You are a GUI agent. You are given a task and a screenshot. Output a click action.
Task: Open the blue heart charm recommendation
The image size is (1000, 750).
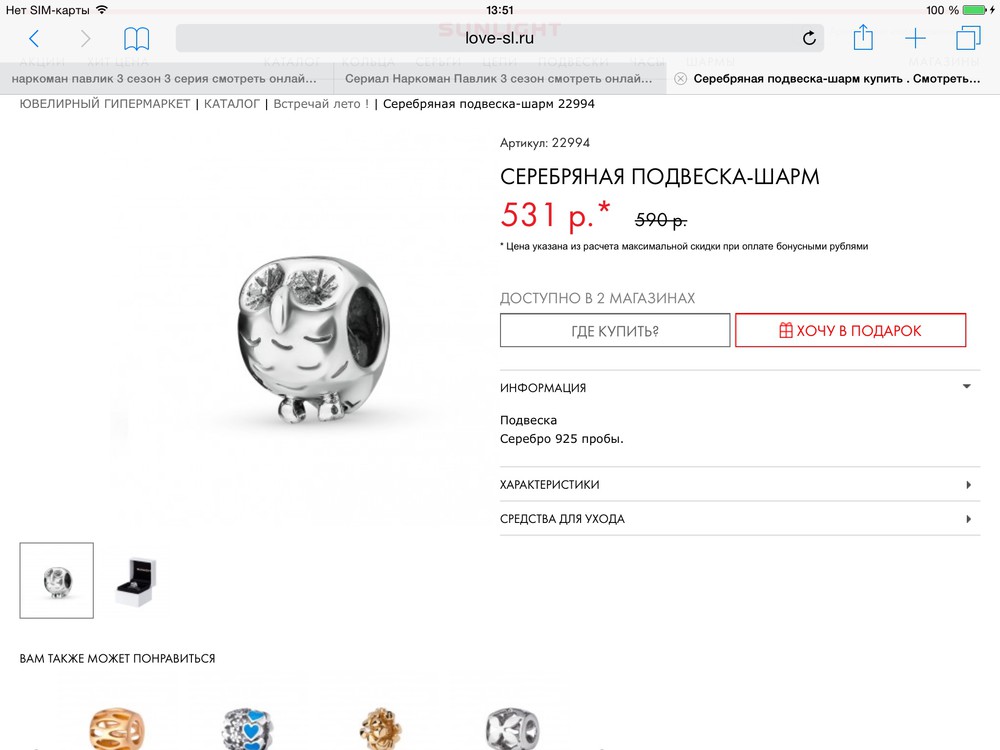tap(248, 728)
